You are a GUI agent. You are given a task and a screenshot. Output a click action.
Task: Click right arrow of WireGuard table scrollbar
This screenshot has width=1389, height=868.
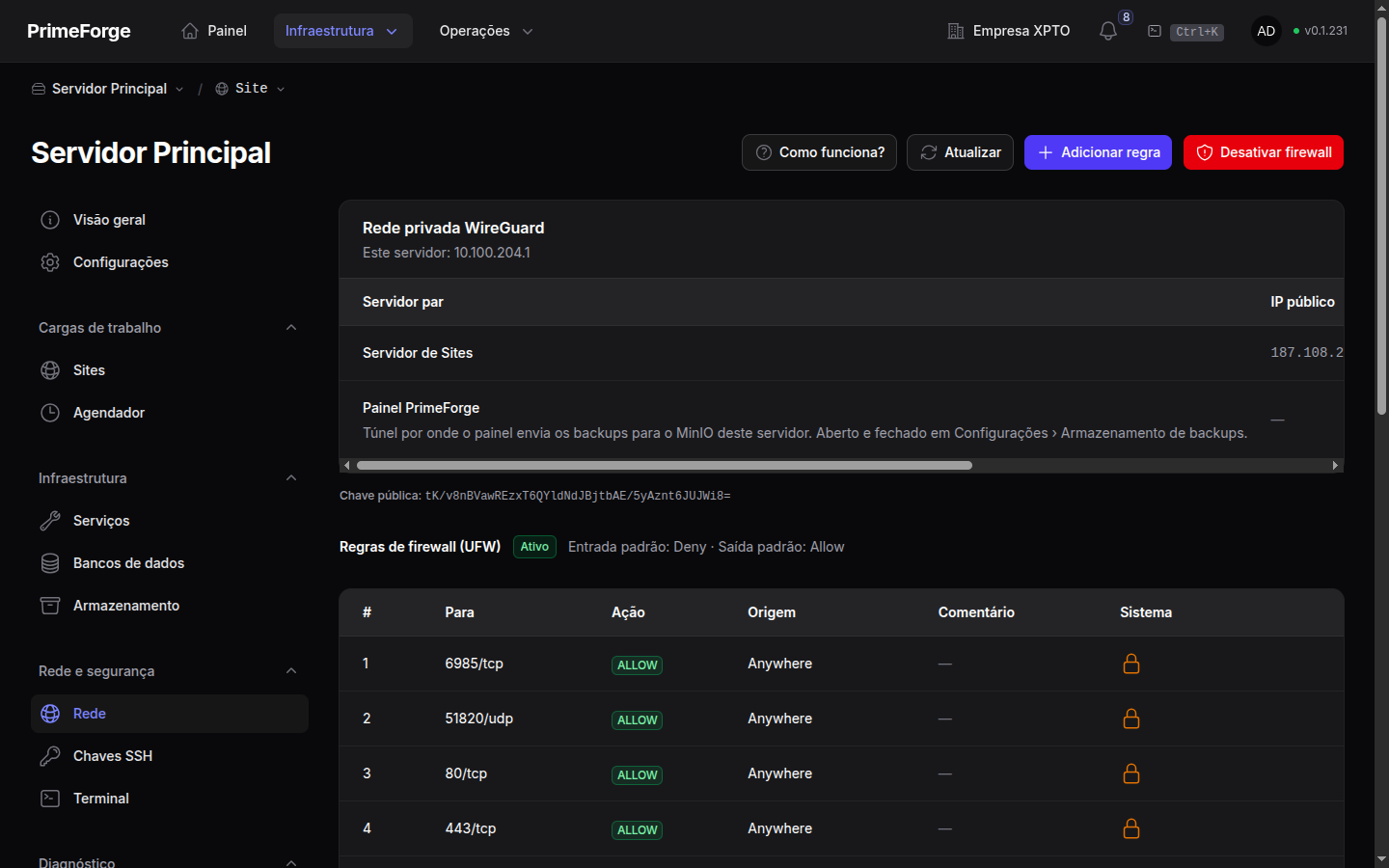[1335, 465]
